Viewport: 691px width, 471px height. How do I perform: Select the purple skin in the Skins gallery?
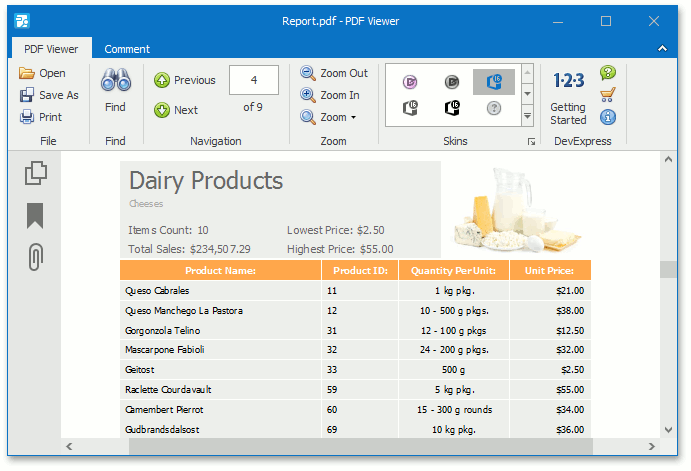(x=409, y=82)
